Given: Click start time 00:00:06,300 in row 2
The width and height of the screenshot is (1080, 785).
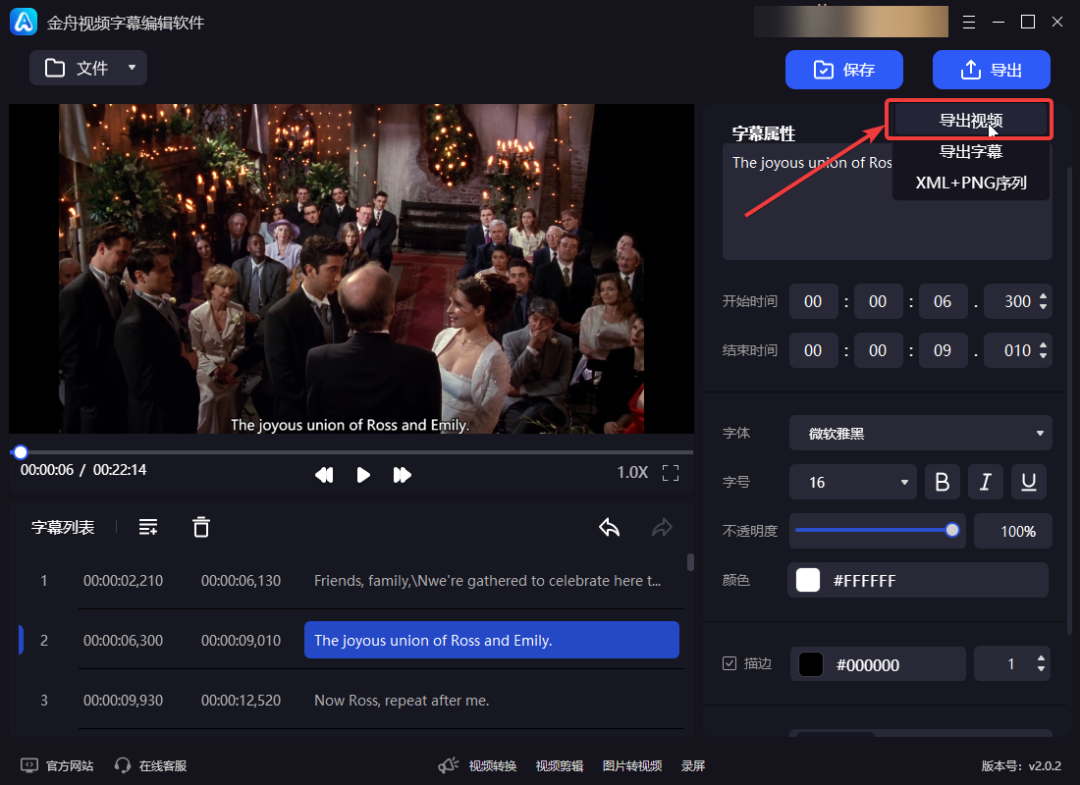Looking at the screenshot, I should (123, 640).
